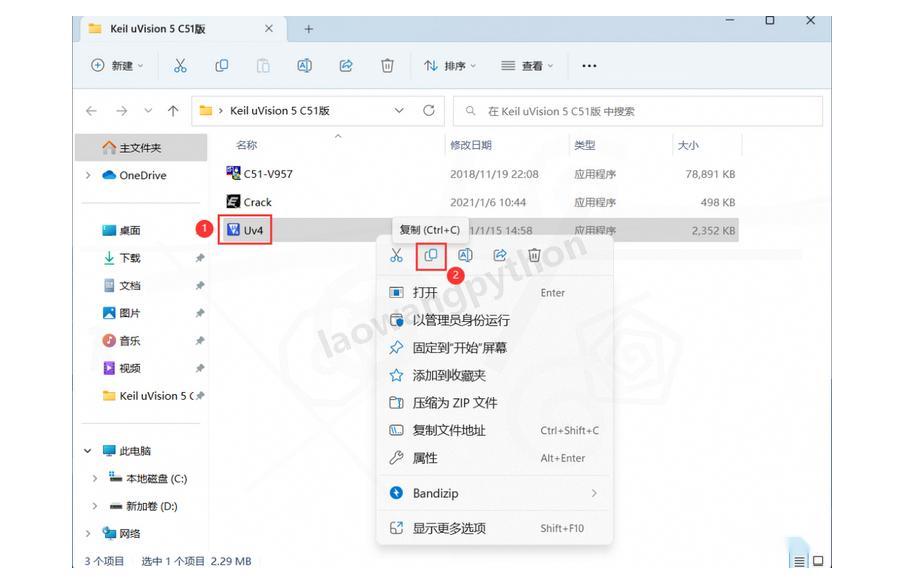Viewport: 905px width, 585px height.
Task: Choose 压缩为 ZIP 文件 menu entry
Action: click(x=494, y=403)
